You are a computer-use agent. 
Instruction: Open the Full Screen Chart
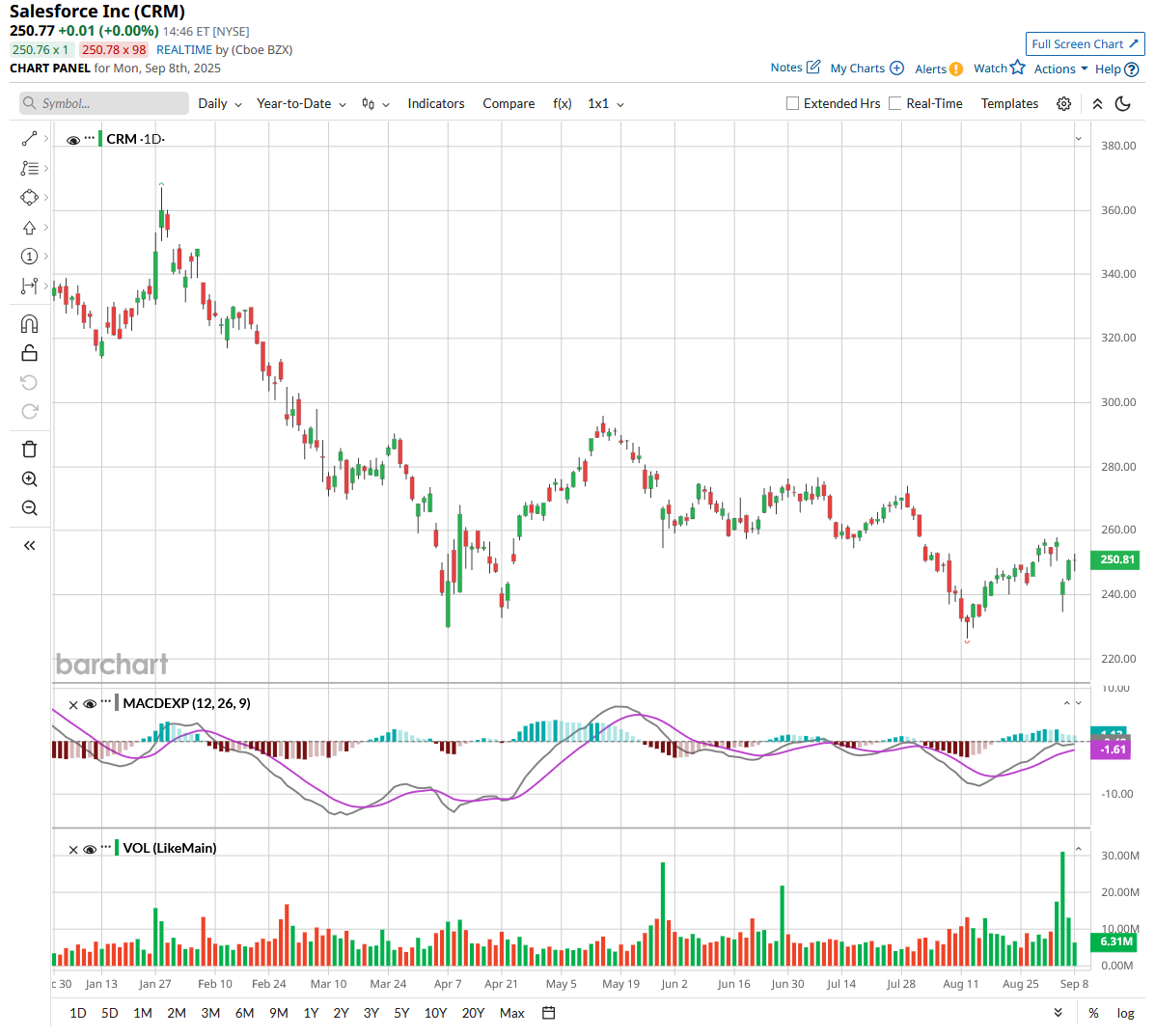(1085, 44)
